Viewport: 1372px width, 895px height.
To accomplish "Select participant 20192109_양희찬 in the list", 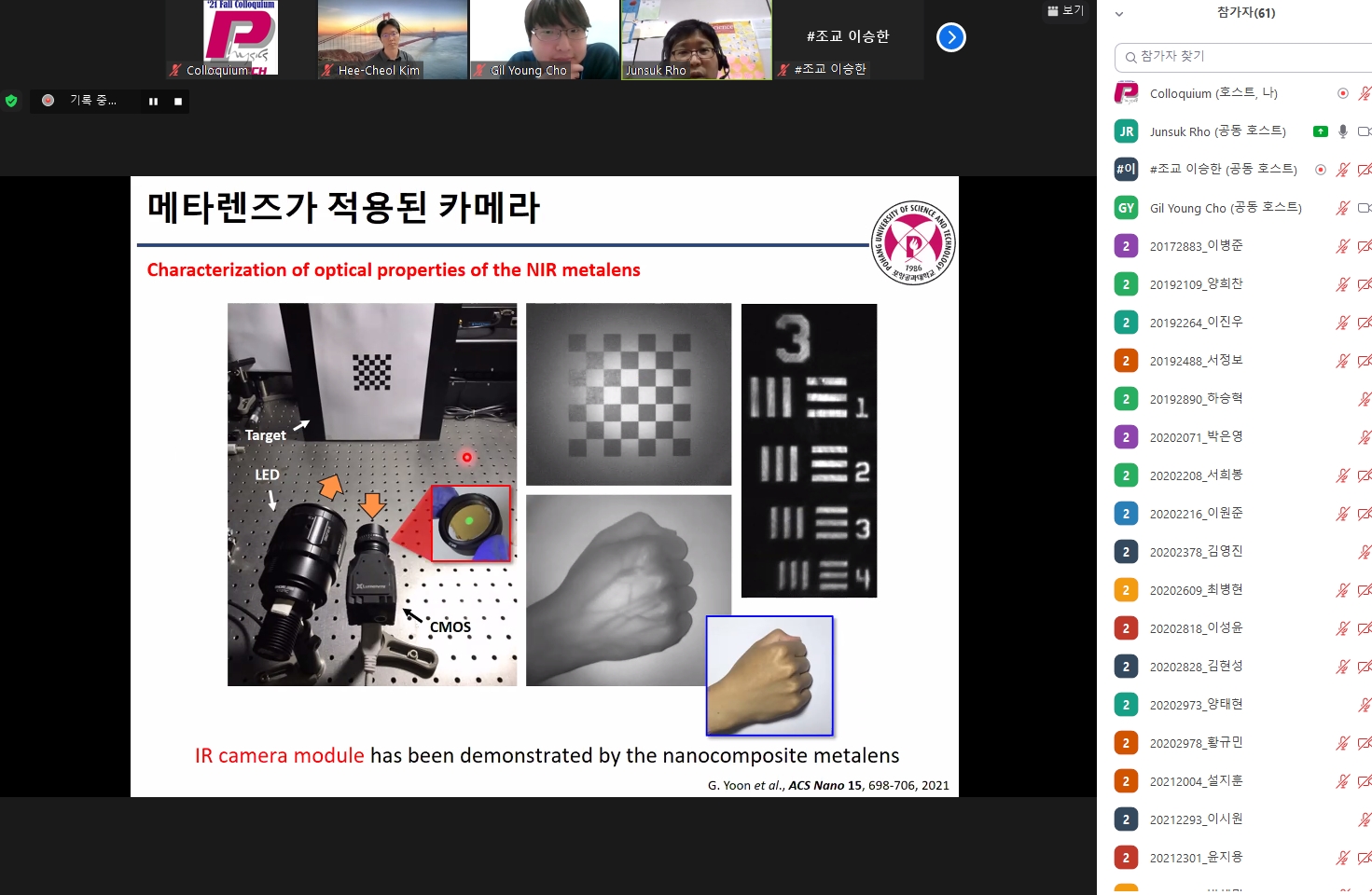I will click(1196, 284).
